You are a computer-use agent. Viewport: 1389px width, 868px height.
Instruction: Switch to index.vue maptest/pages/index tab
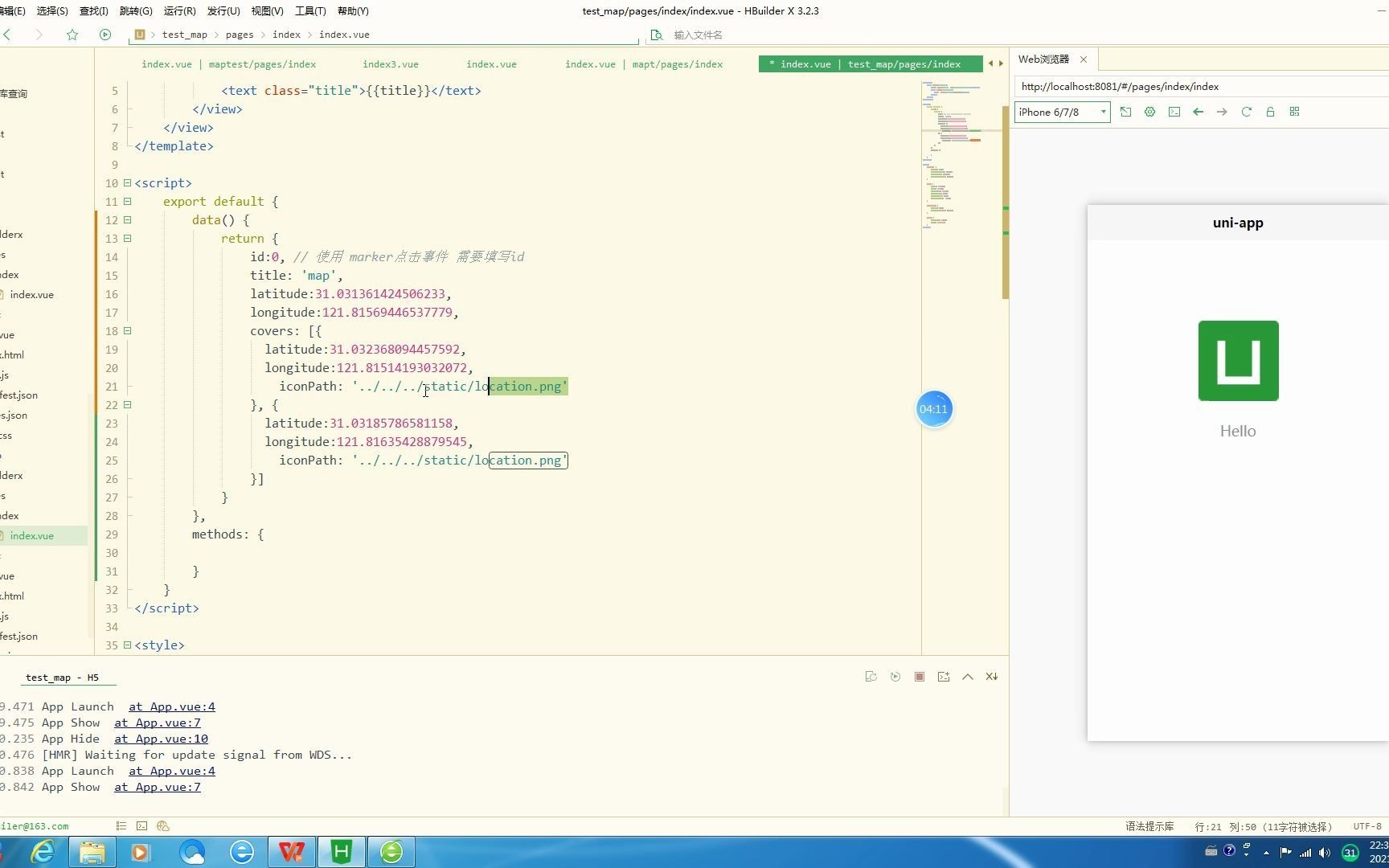(229, 64)
